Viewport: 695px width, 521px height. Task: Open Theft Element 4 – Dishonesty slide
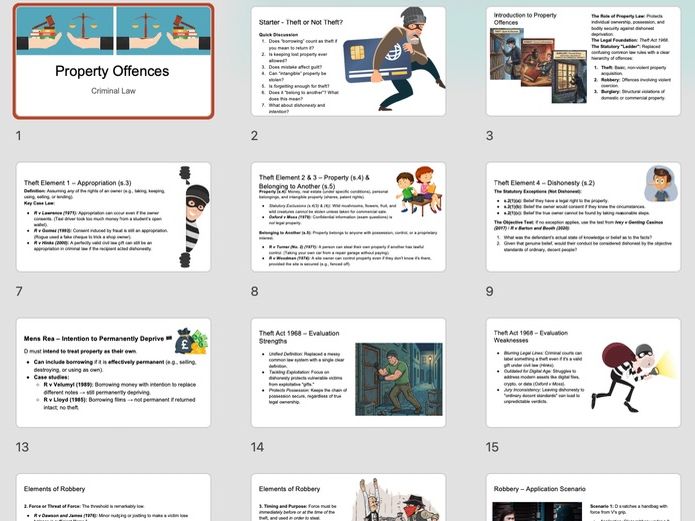583,217
